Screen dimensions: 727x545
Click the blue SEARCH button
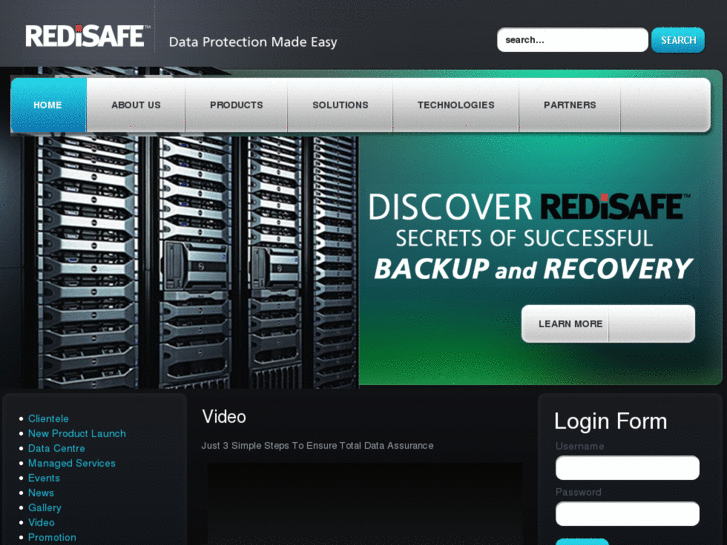click(678, 40)
